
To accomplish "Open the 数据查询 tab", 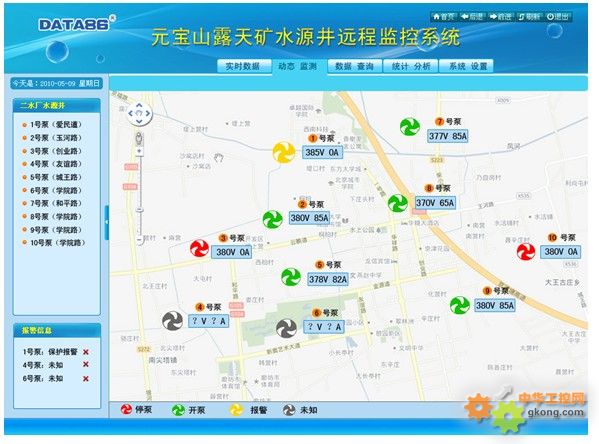I will 354,66.
